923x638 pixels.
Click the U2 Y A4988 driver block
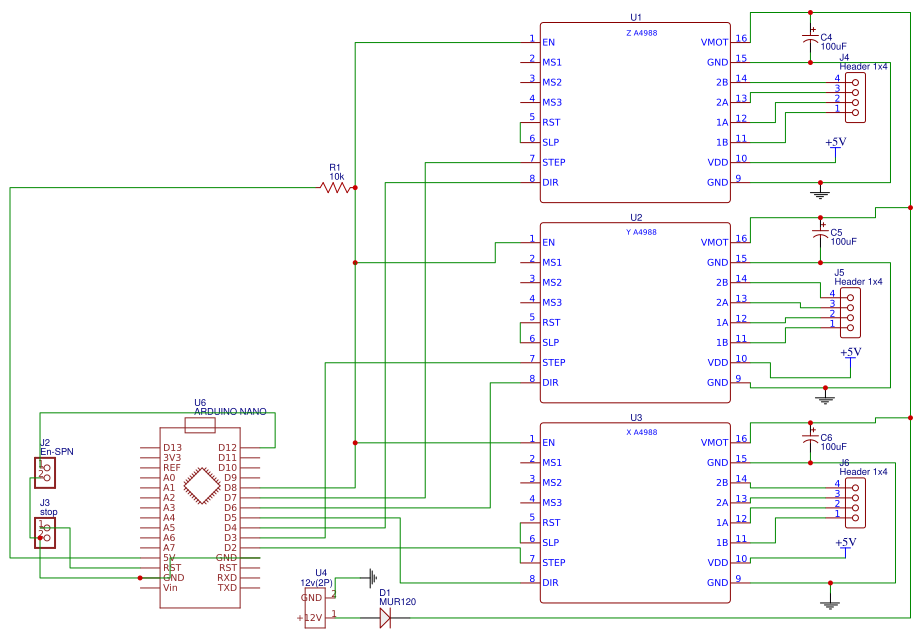tap(635, 310)
